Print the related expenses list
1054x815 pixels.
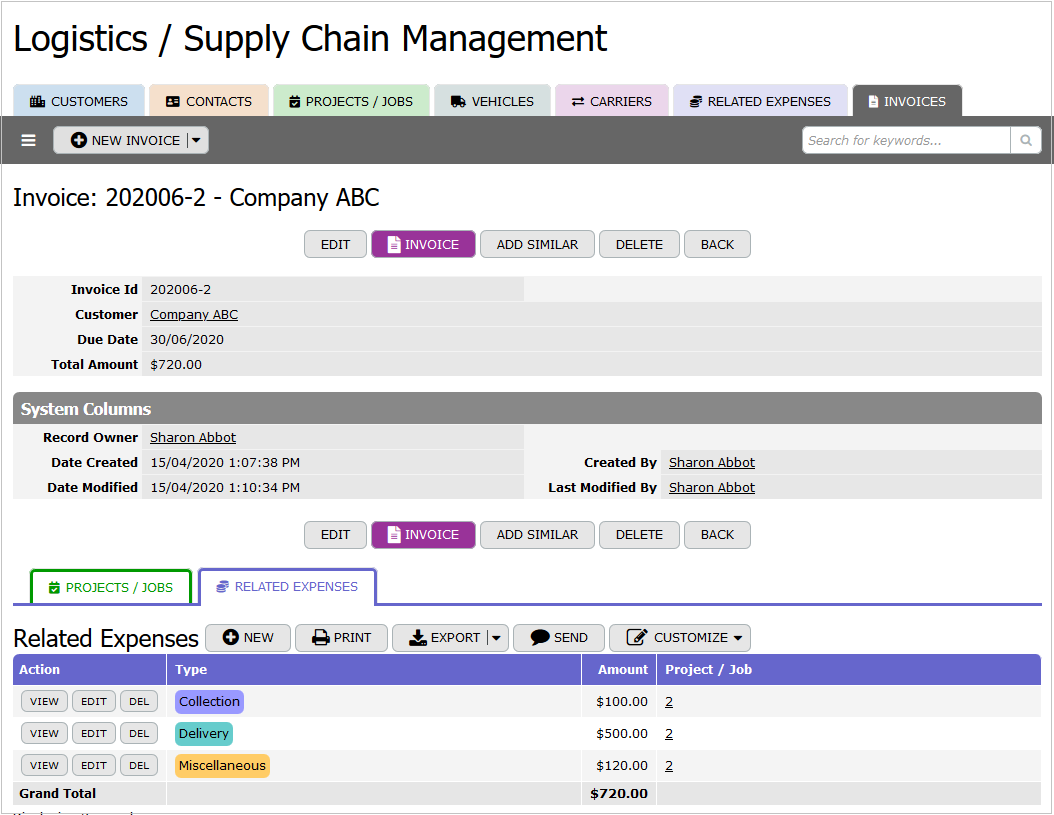[341, 637]
